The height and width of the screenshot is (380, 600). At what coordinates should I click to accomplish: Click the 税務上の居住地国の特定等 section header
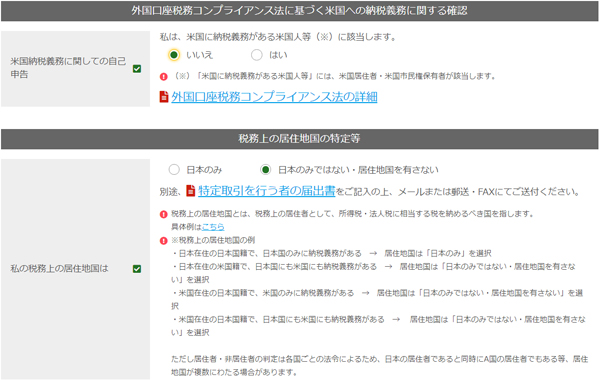(x=300, y=139)
